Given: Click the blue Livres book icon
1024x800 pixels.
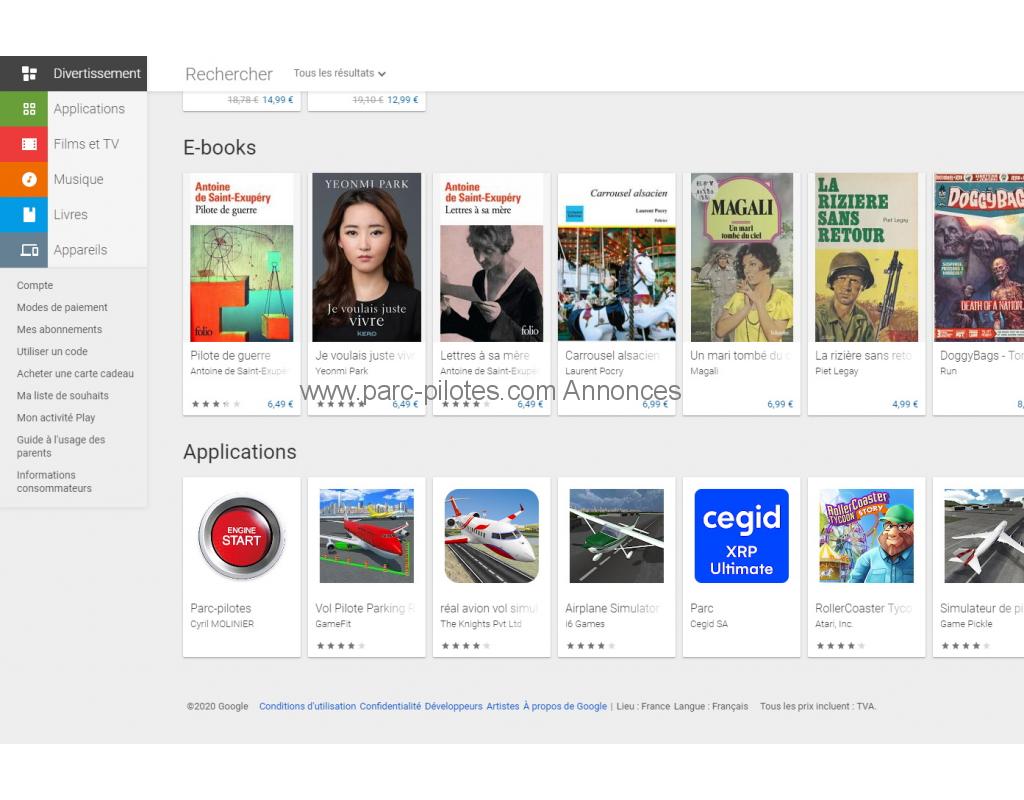Looking at the screenshot, I should point(29,215).
